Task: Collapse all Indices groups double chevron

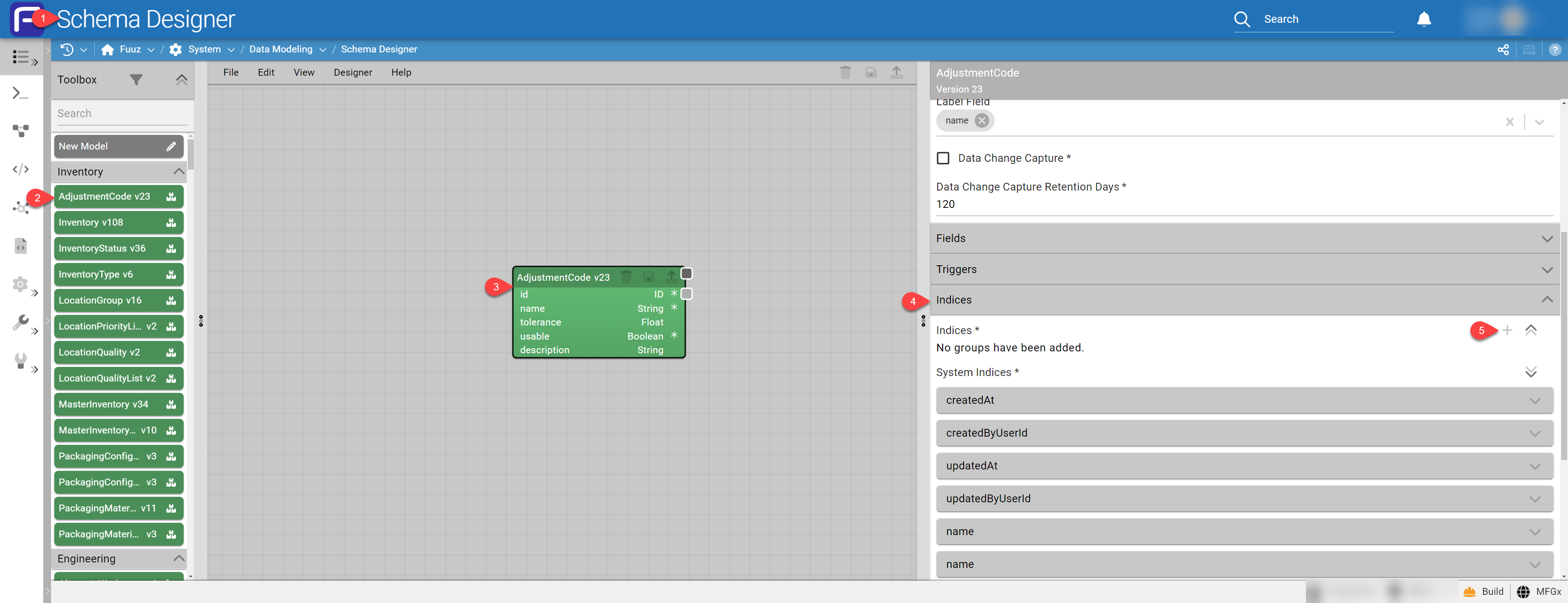Action: [x=1530, y=330]
